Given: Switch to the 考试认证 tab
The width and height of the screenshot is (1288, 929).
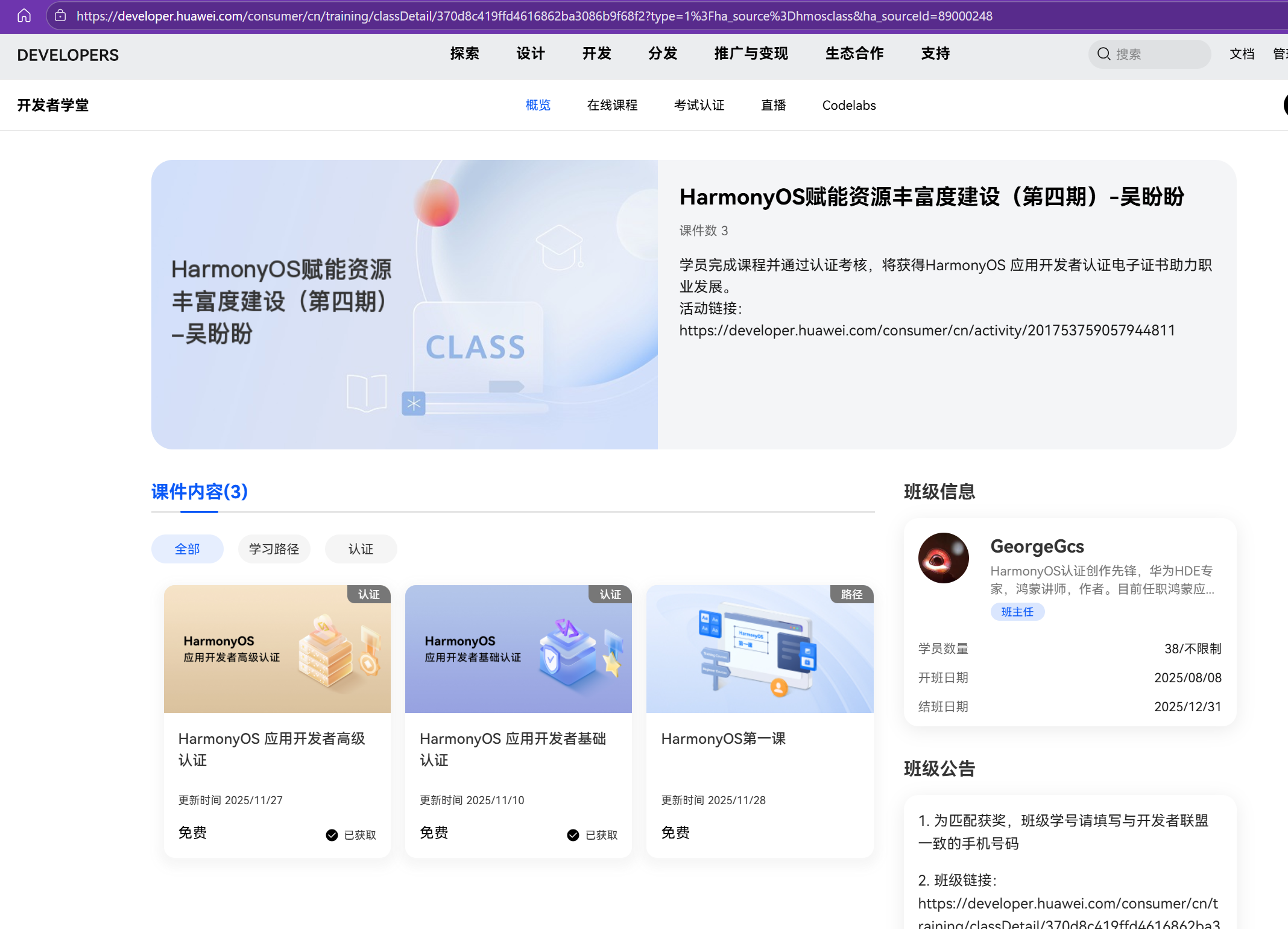Looking at the screenshot, I should 699,105.
